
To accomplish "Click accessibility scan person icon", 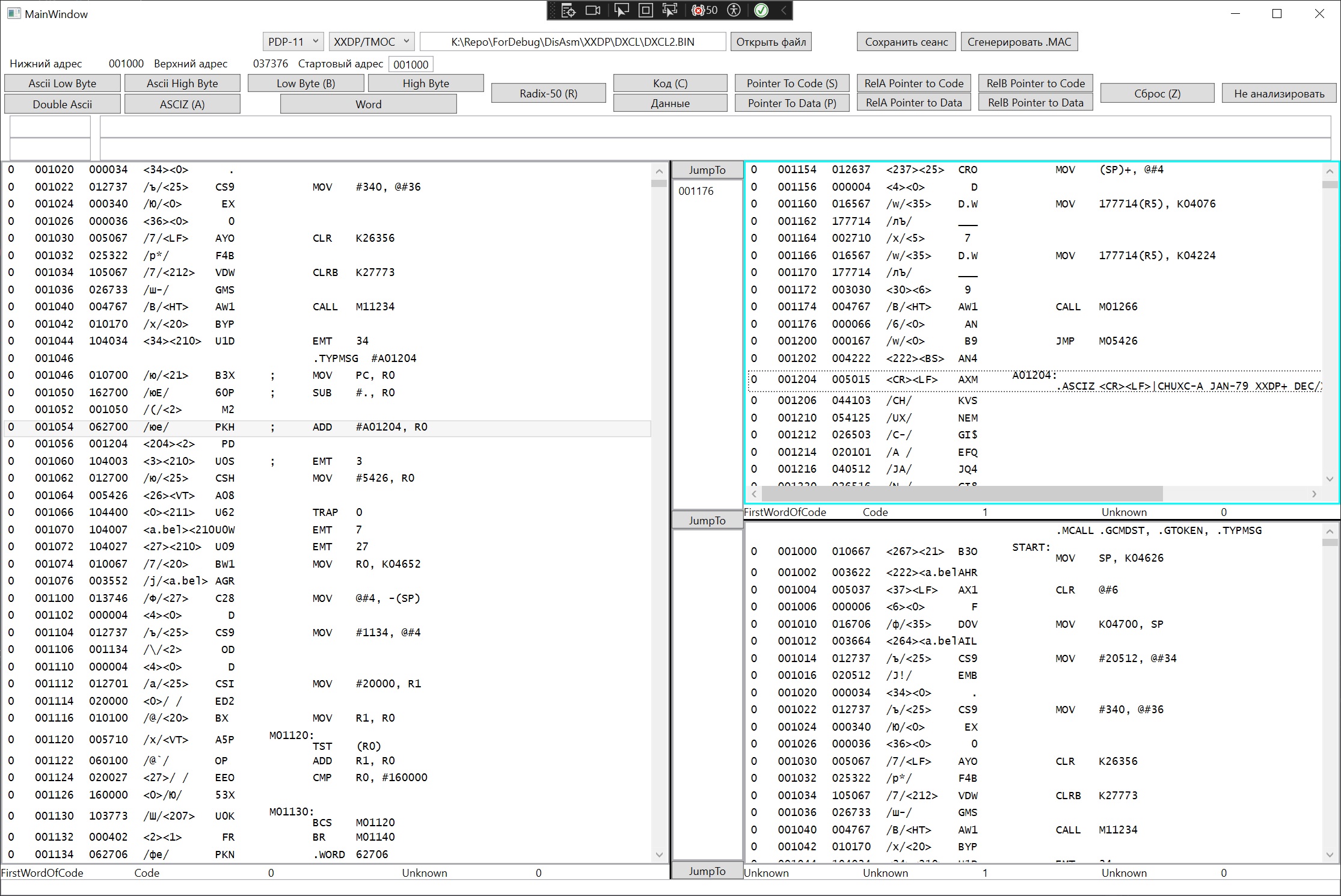I will [734, 10].
